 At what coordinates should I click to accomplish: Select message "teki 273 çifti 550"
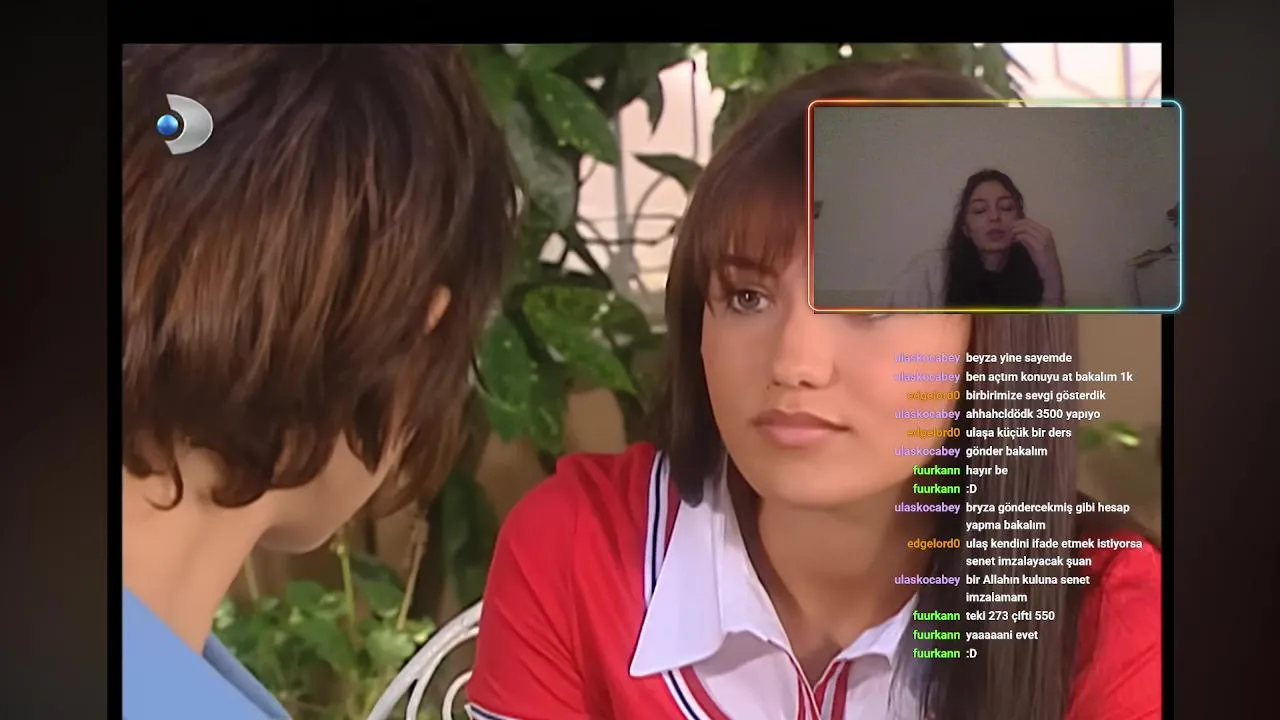click(x=1010, y=616)
